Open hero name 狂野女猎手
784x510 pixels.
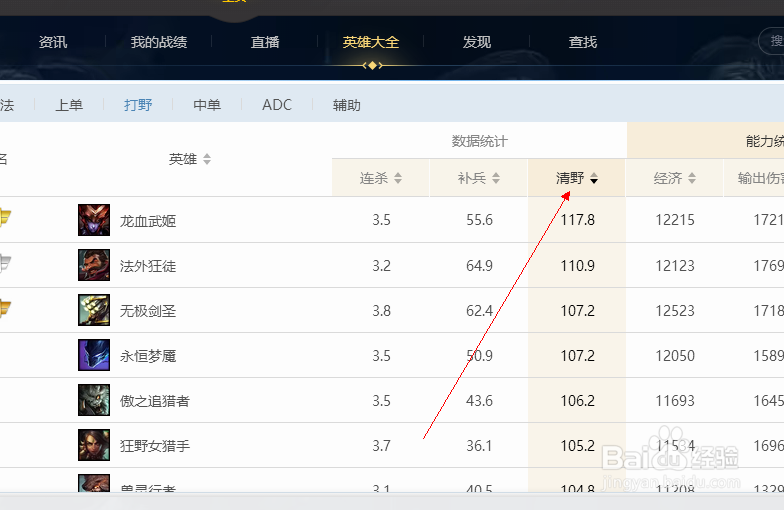click(x=155, y=446)
